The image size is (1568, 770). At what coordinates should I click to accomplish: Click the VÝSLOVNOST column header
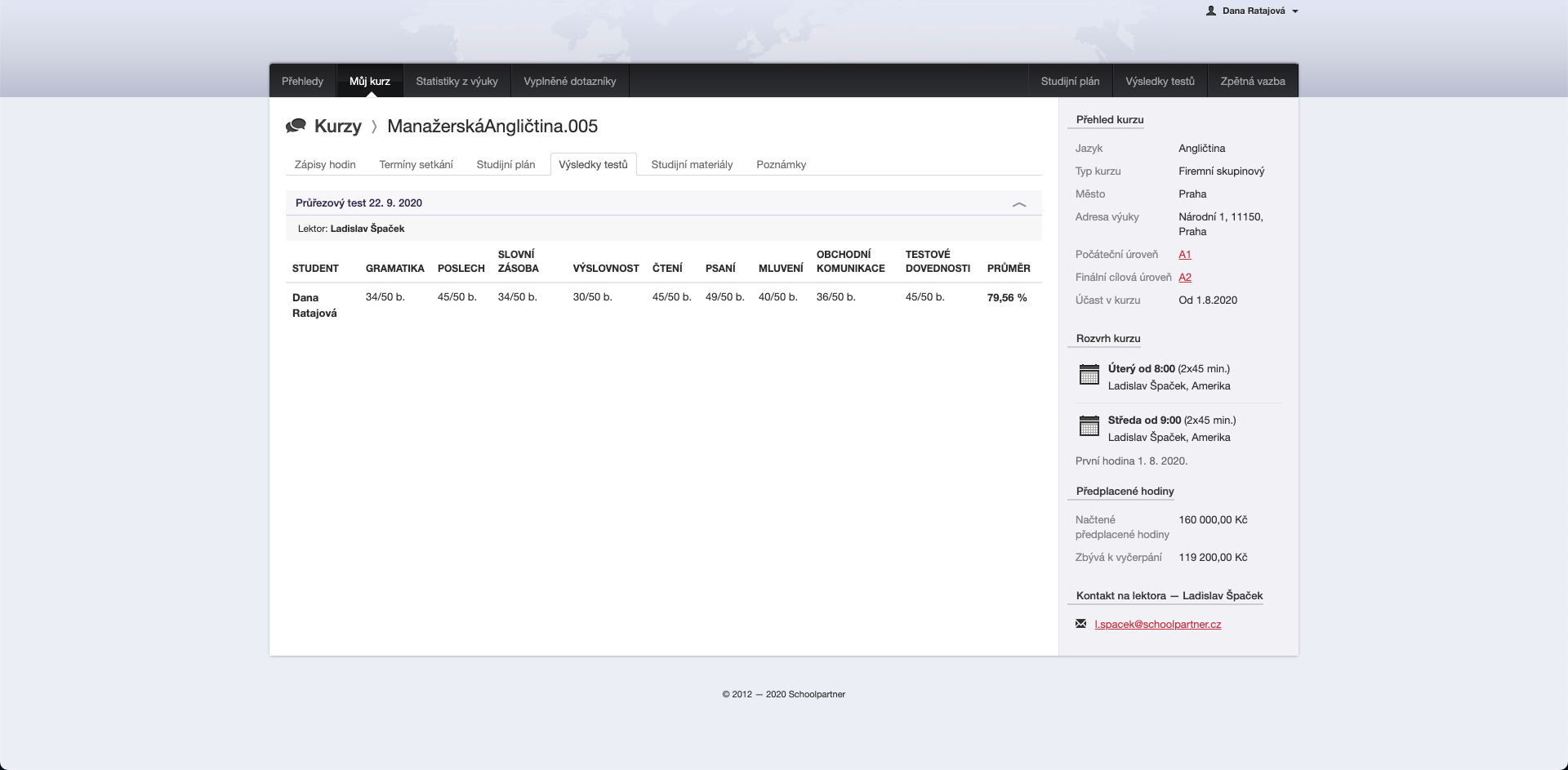tap(605, 268)
